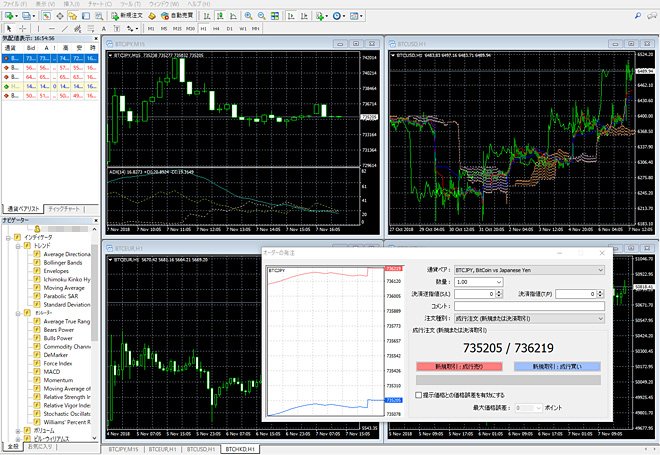Open the Strategy Tester magnifier icon

coord(99,16)
